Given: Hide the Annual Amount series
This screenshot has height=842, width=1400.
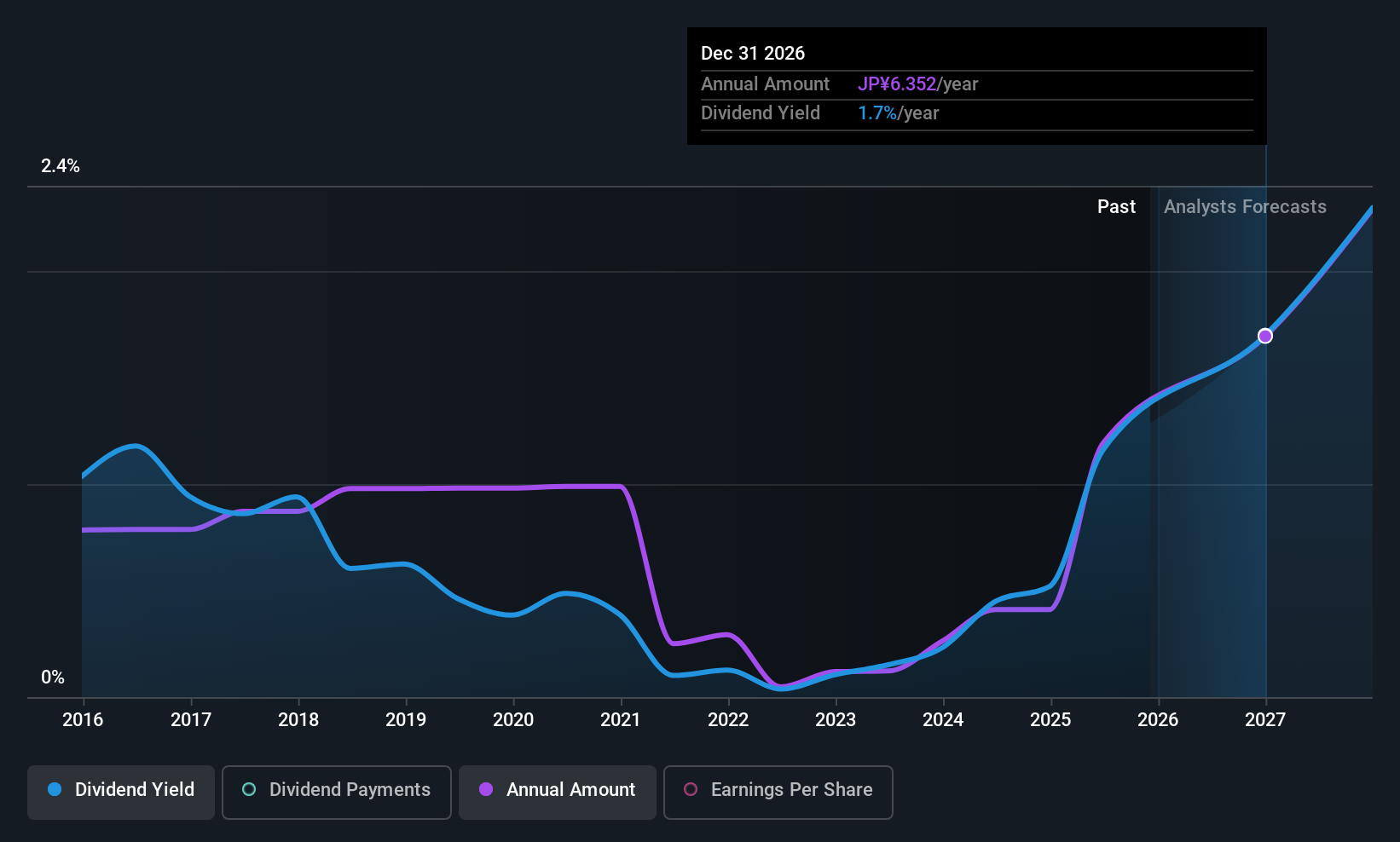Looking at the screenshot, I should [x=558, y=790].
